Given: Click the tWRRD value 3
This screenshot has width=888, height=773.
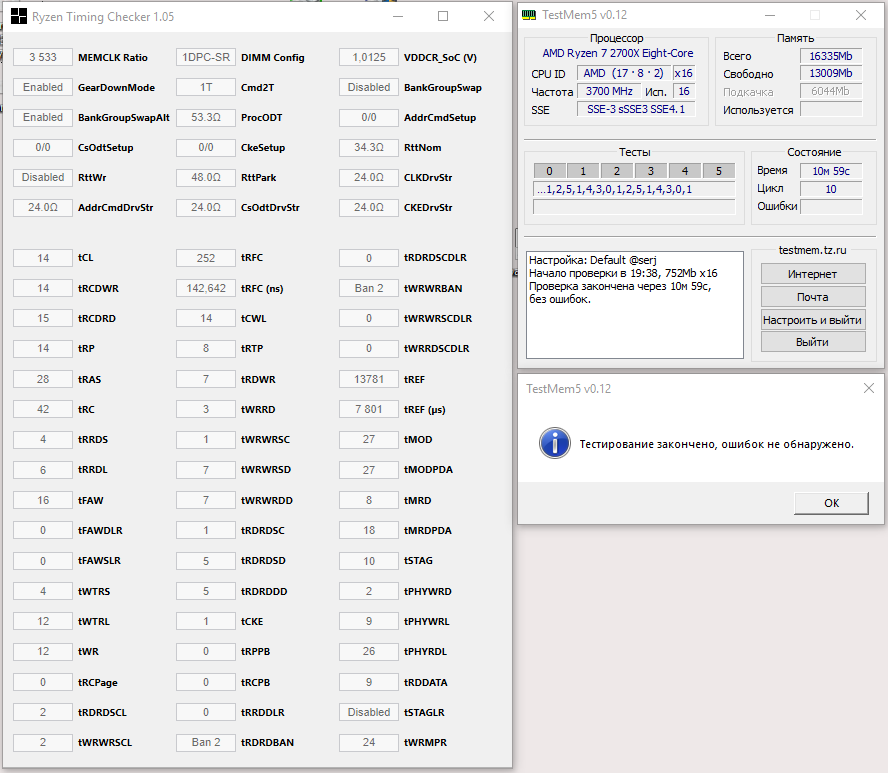Looking at the screenshot, I should pyautogui.click(x=206, y=409).
